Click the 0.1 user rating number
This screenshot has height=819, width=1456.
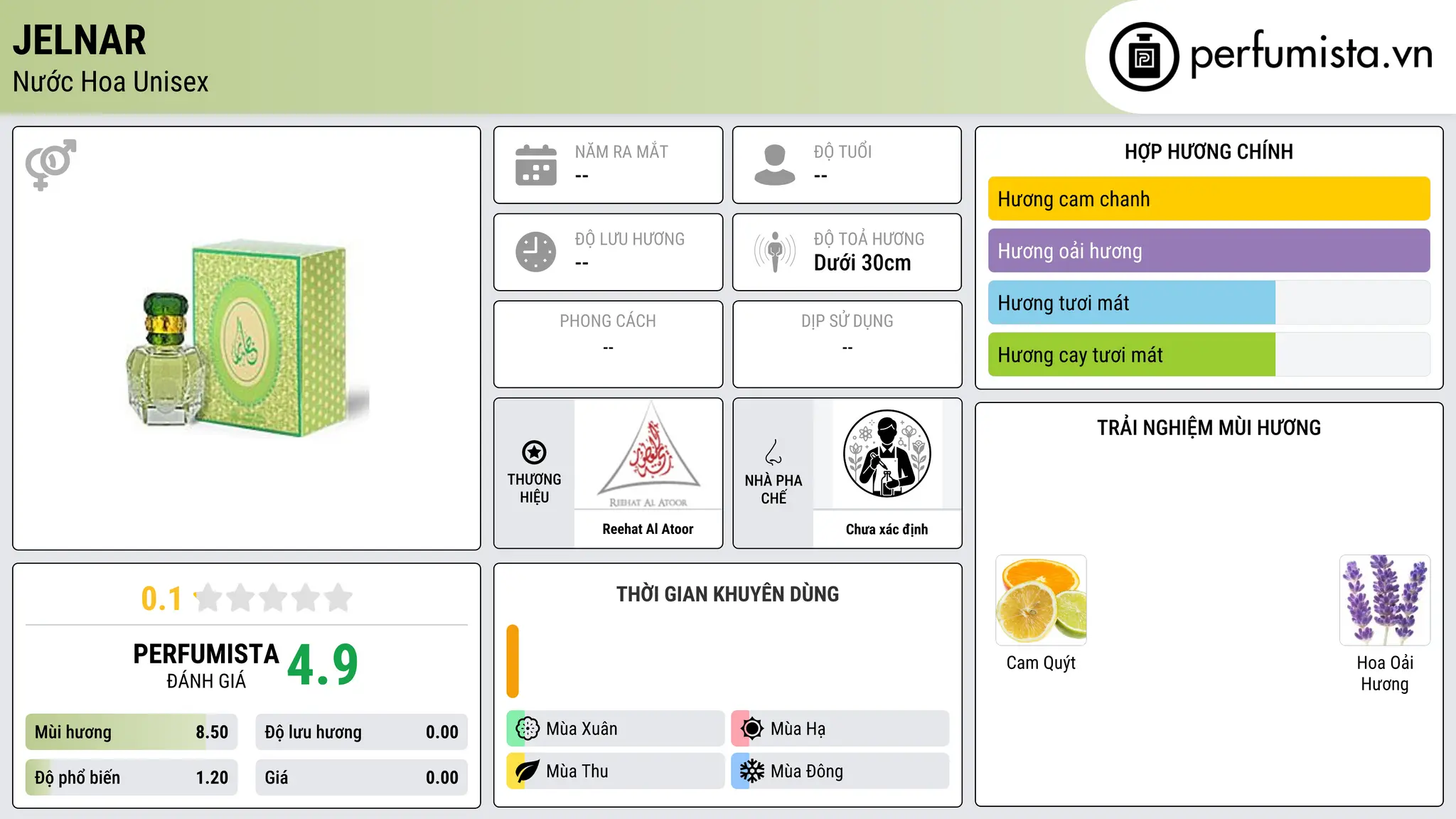161,599
